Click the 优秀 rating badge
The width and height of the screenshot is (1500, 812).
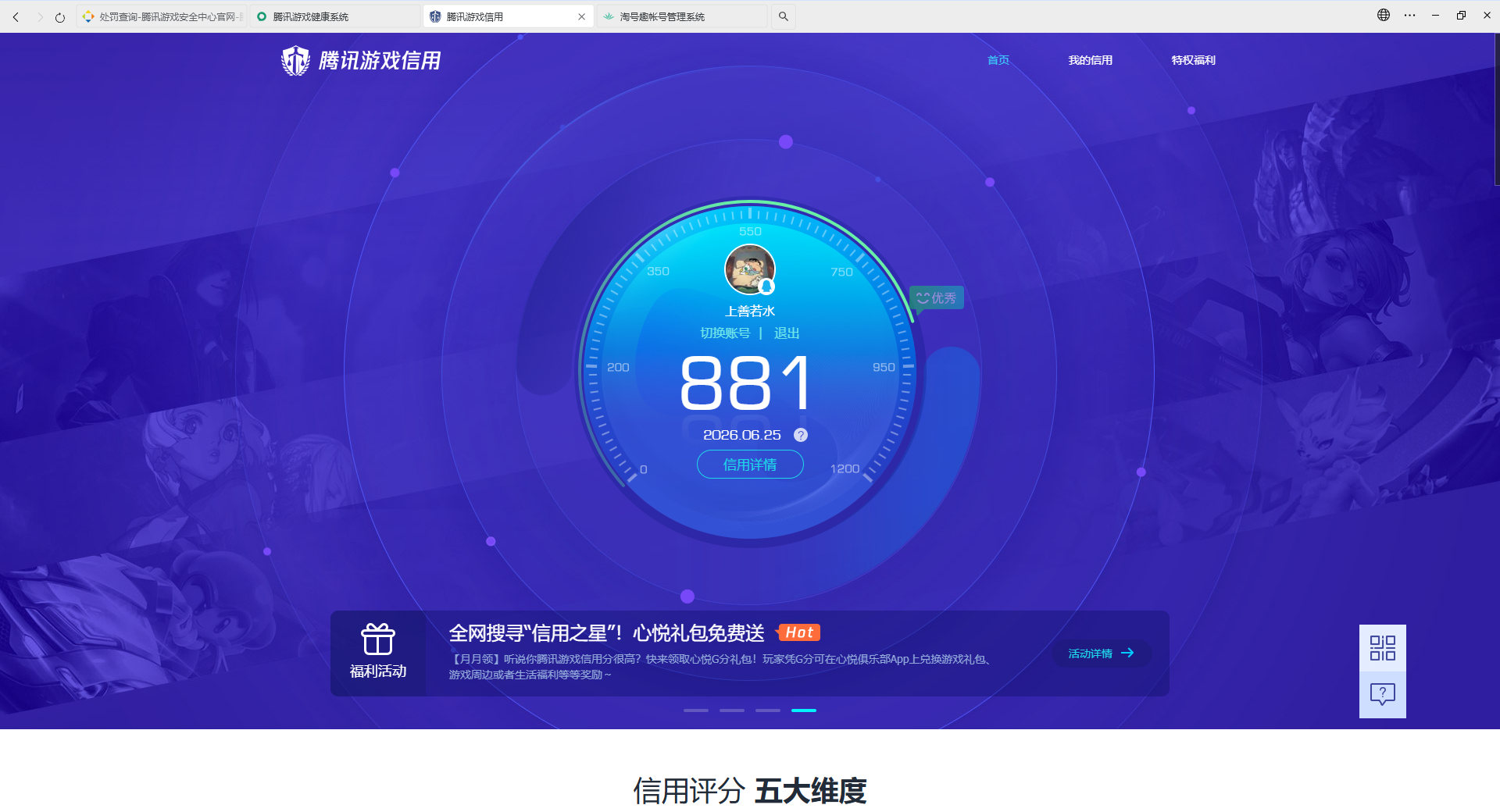(937, 297)
